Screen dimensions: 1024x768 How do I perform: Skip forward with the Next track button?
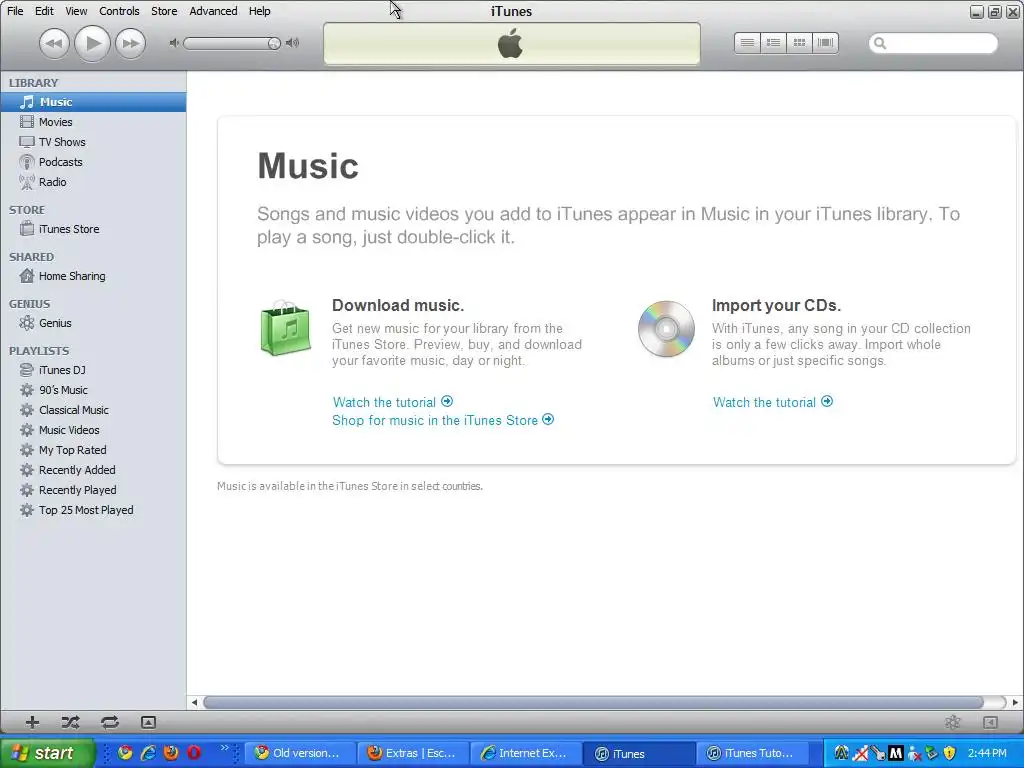pos(131,44)
